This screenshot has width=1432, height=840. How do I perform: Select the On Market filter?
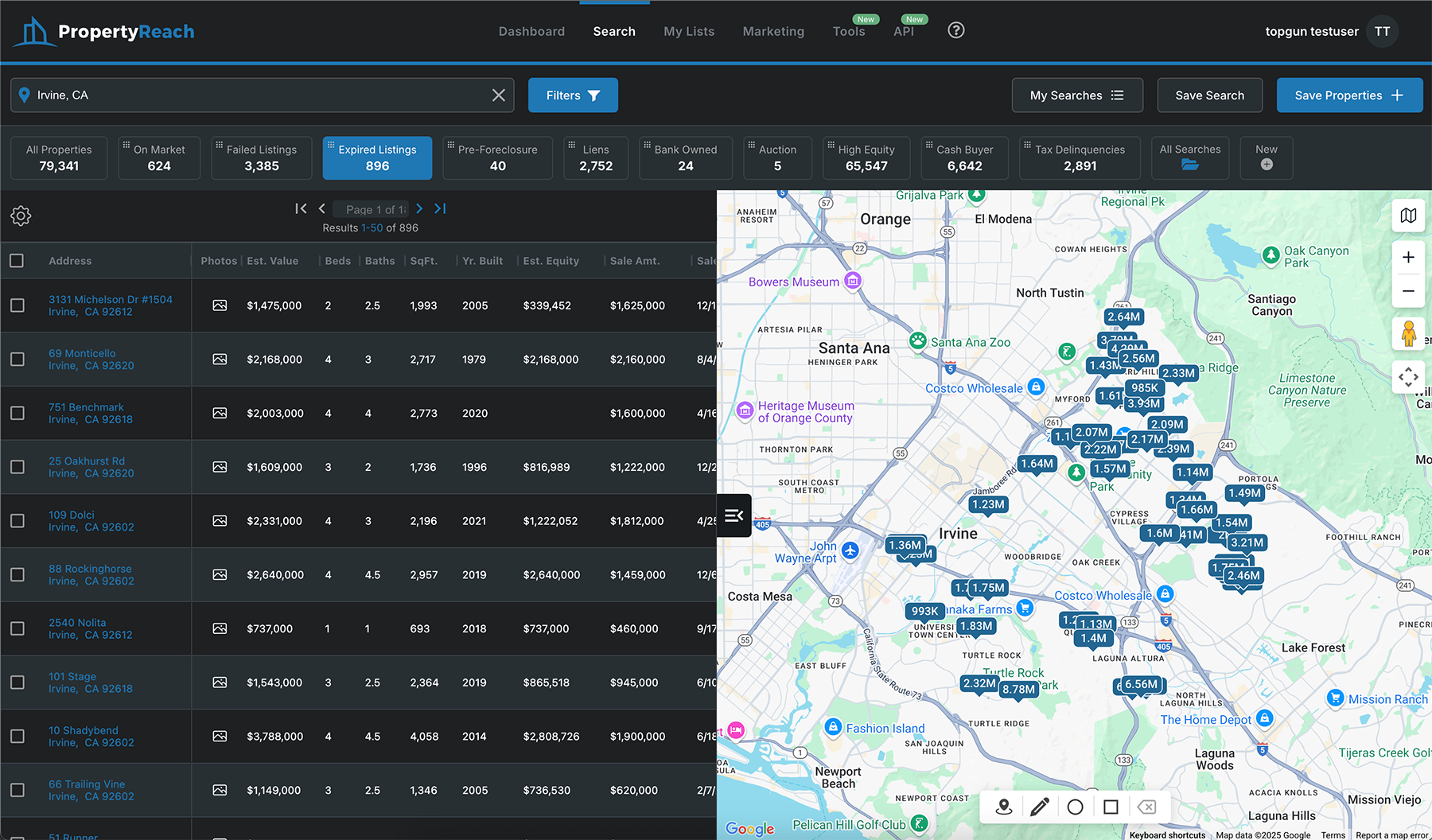[x=159, y=157]
